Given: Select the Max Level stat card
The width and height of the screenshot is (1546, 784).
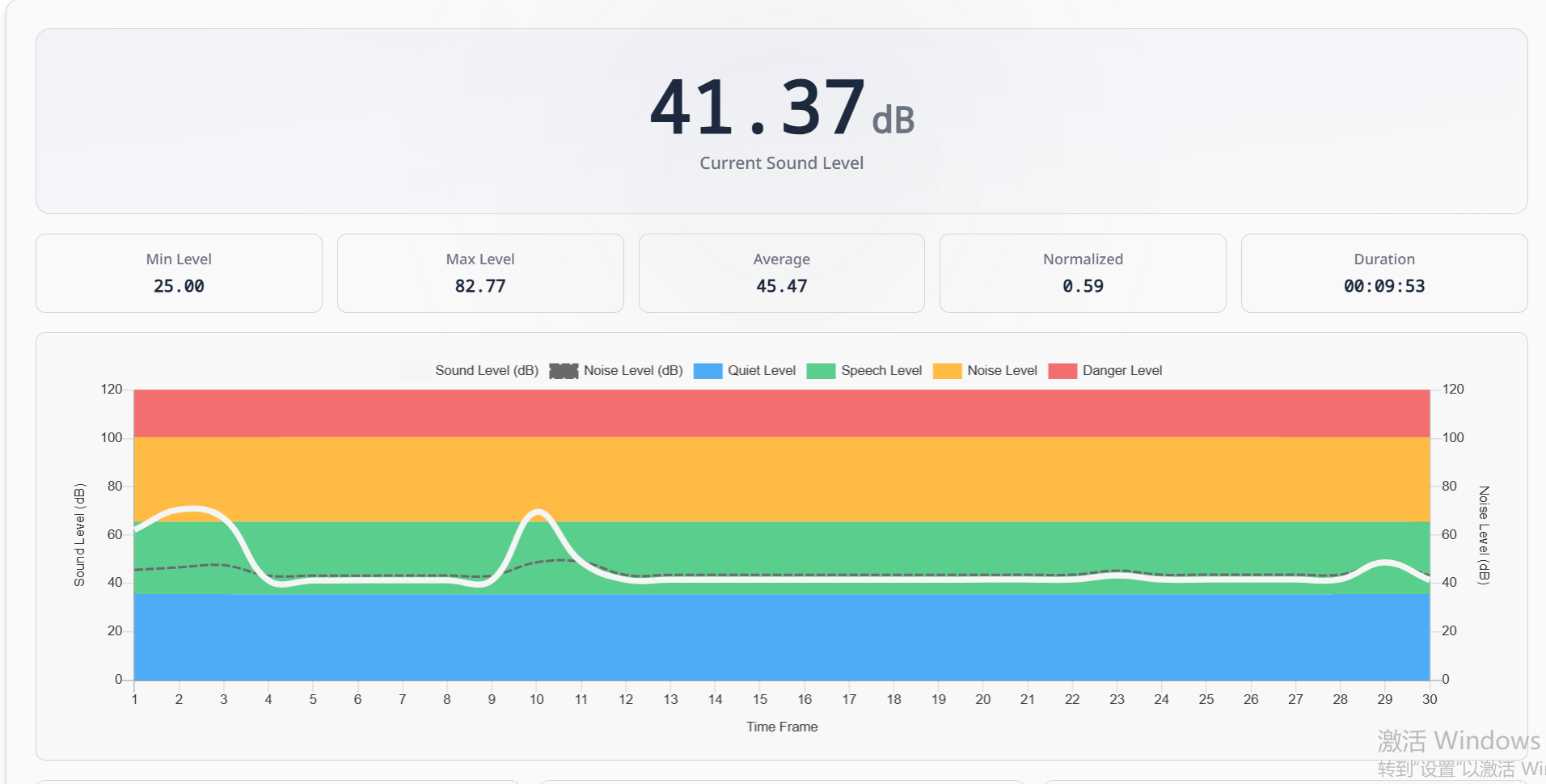Looking at the screenshot, I should click(x=479, y=272).
